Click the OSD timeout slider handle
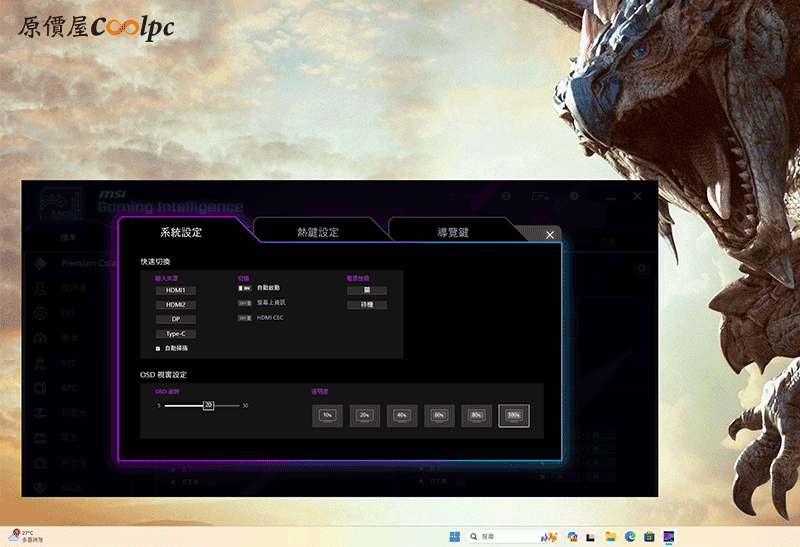This screenshot has width=800, height=547. [x=208, y=405]
